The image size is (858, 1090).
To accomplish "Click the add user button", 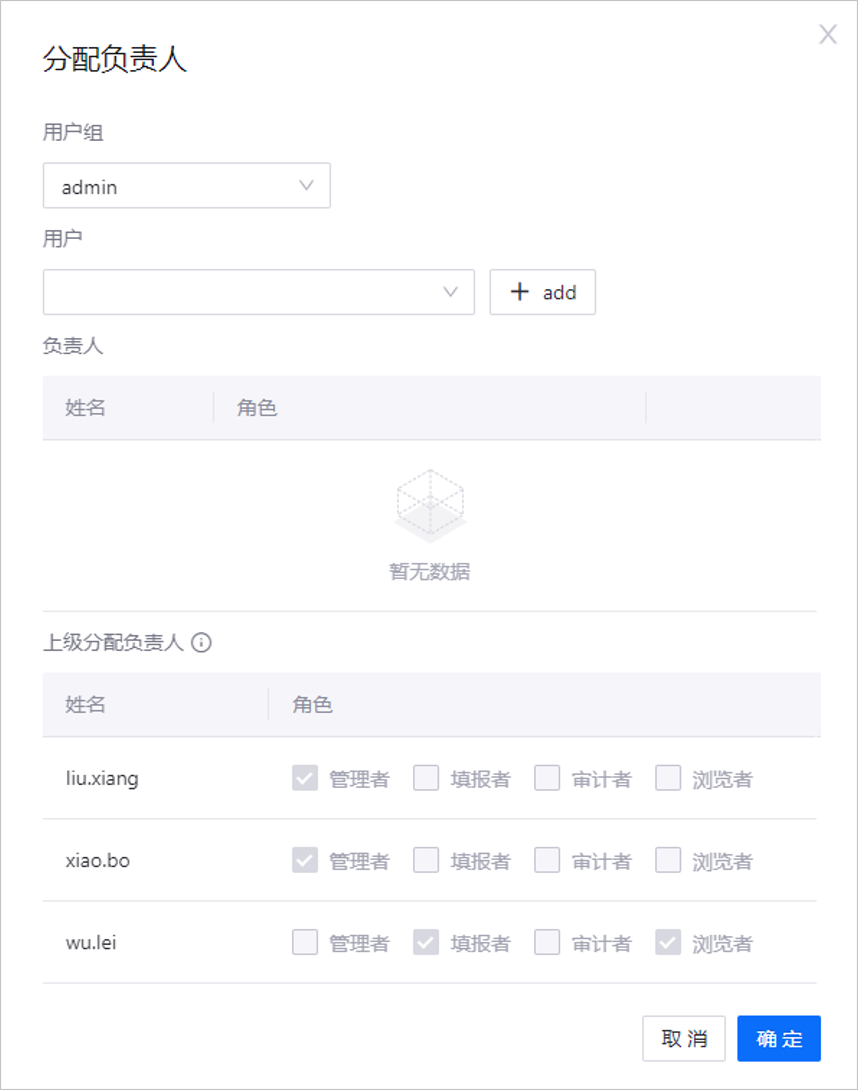I will (542, 292).
